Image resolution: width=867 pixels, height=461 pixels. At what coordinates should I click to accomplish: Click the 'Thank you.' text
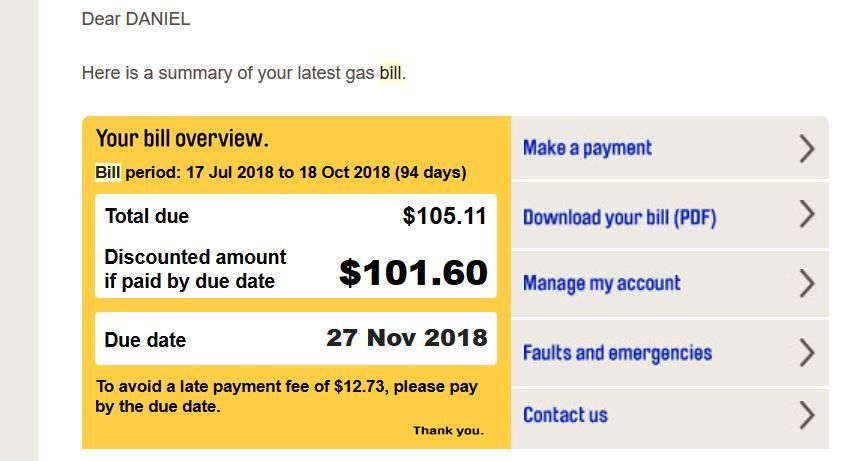(x=448, y=431)
